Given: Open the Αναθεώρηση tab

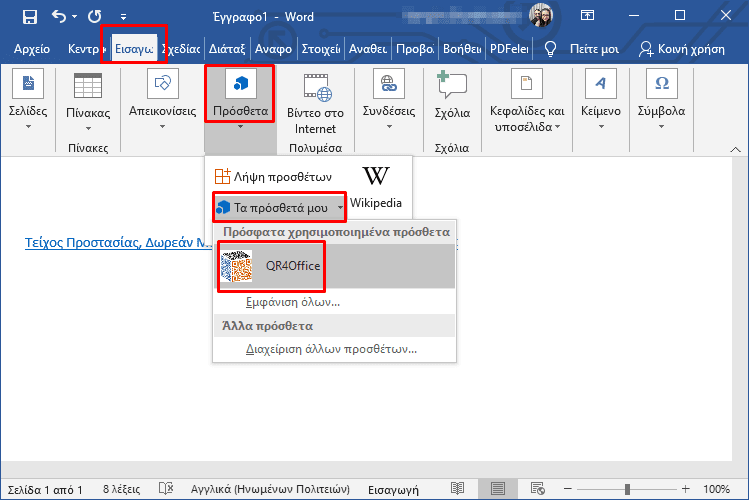Looking at the screenshot, I should (x=368, y=49).
